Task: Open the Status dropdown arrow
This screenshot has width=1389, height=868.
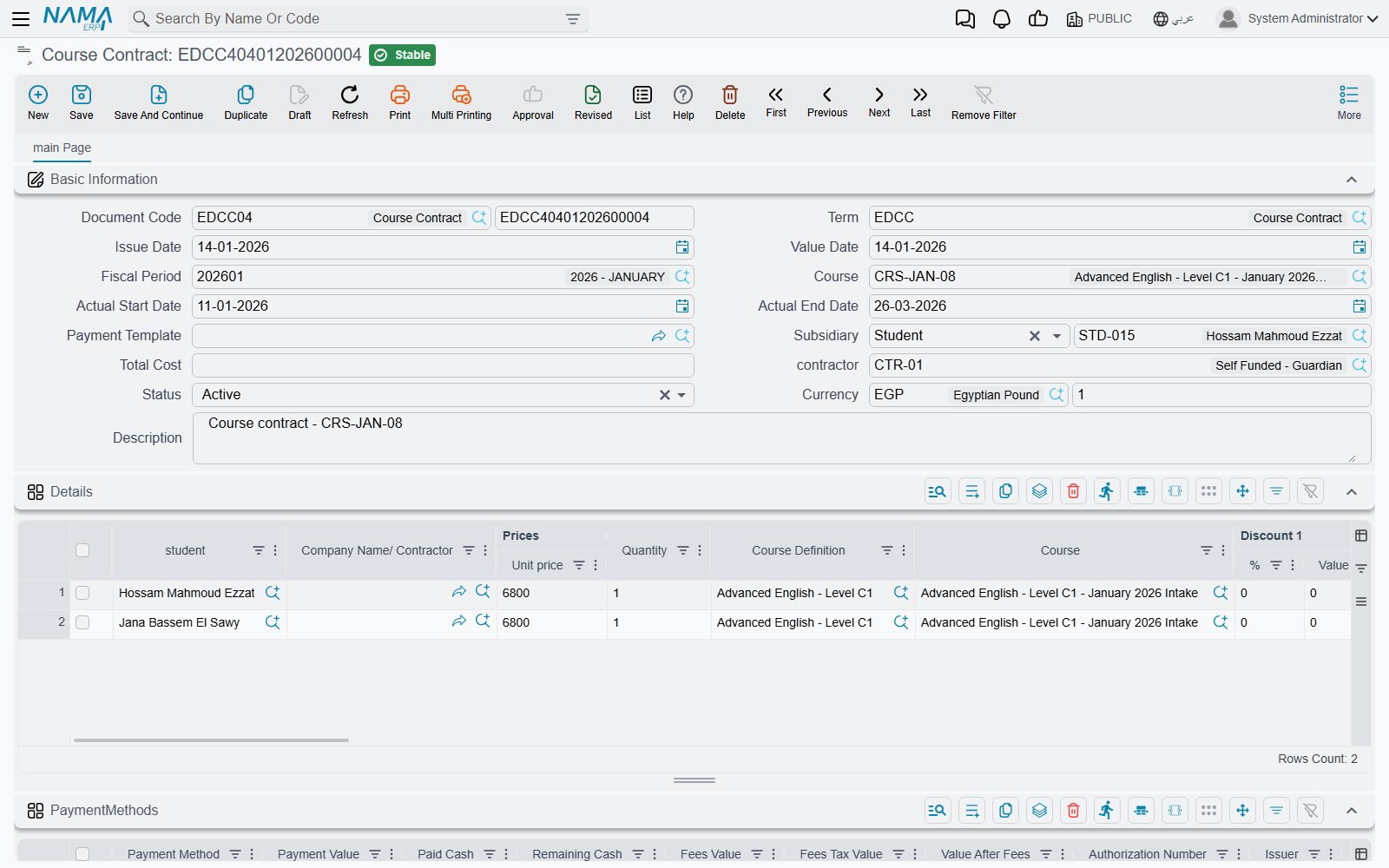Action: (681, 395)
